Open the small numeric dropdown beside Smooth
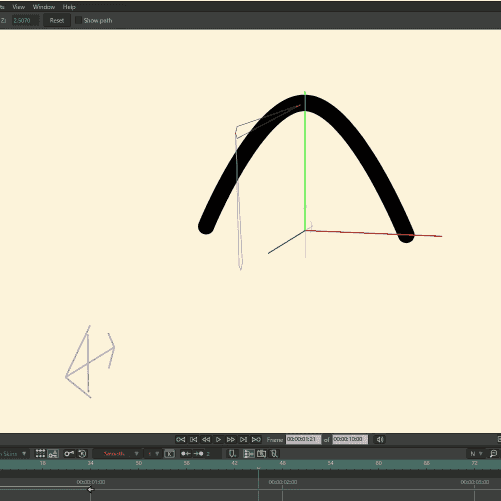Image resolution: width=501 pixels, height=501 pixels. [x=153, y=454]
